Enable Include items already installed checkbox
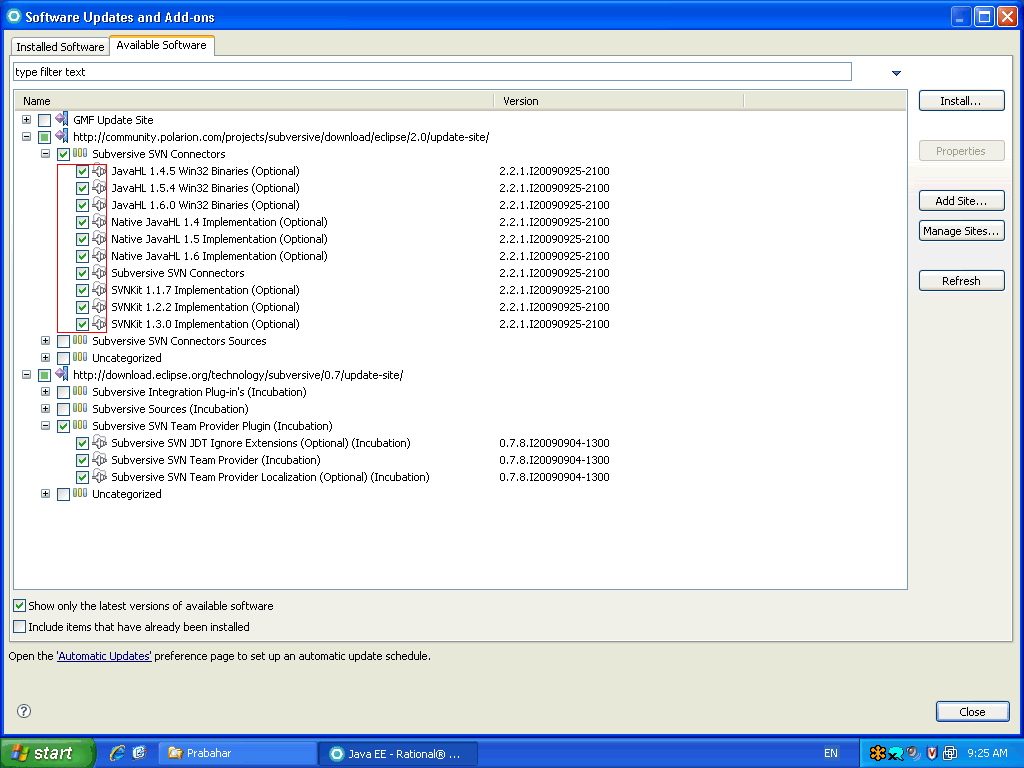Image resolution: width=1024 pixels, height=768 pixels. click(x=20, y=627)
